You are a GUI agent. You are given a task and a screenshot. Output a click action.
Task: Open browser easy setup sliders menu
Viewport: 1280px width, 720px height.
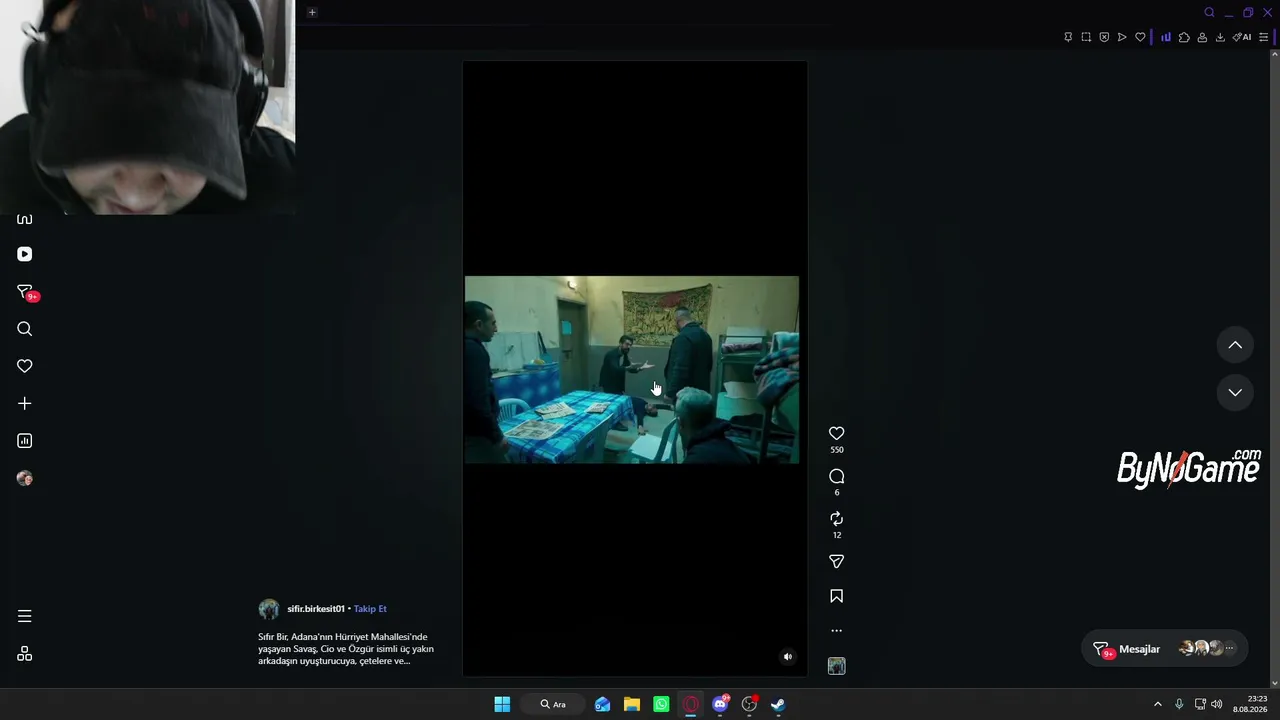(x=1264, y=37)
